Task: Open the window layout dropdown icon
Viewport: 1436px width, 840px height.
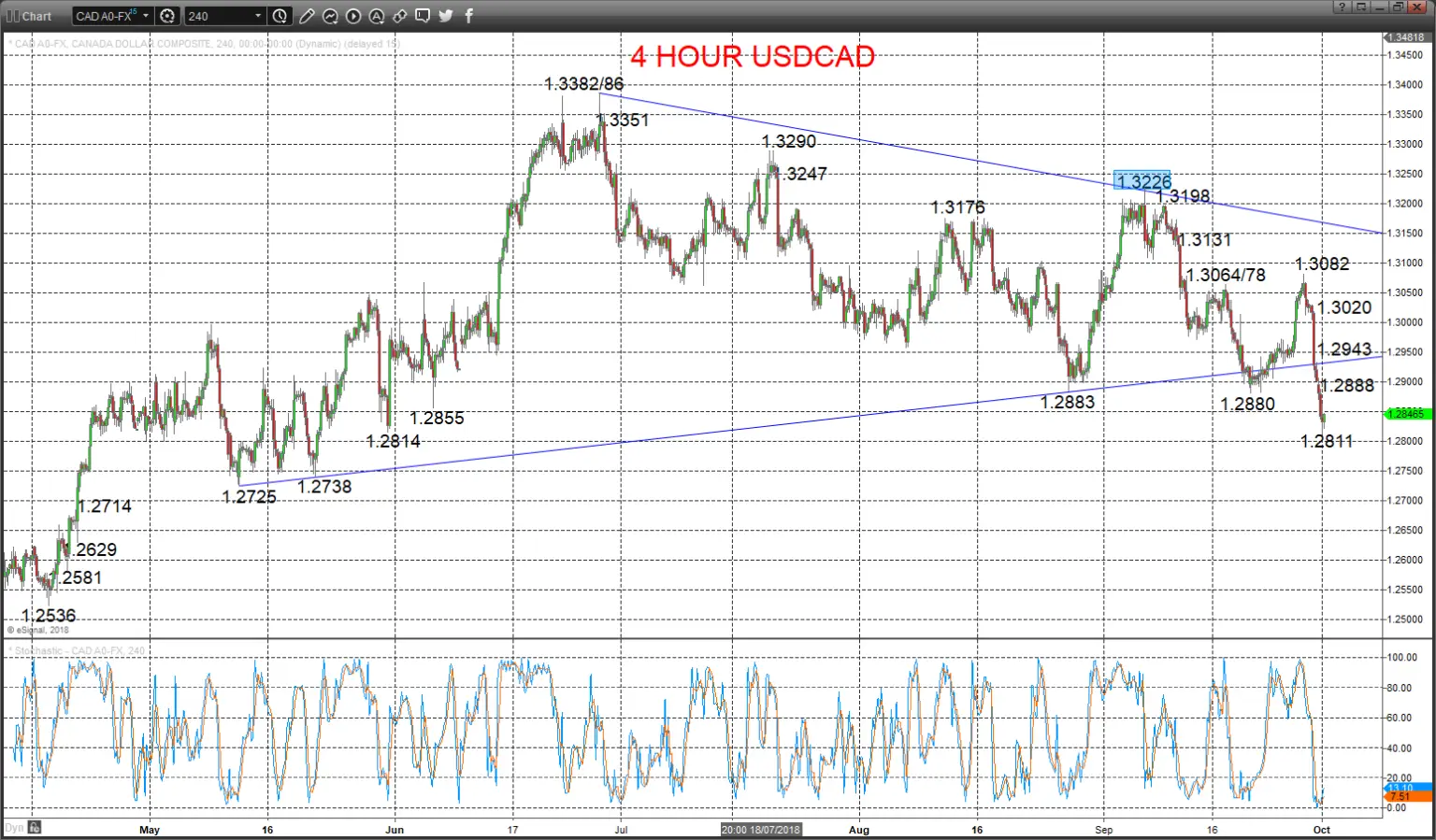Action: click(1361, 7)
